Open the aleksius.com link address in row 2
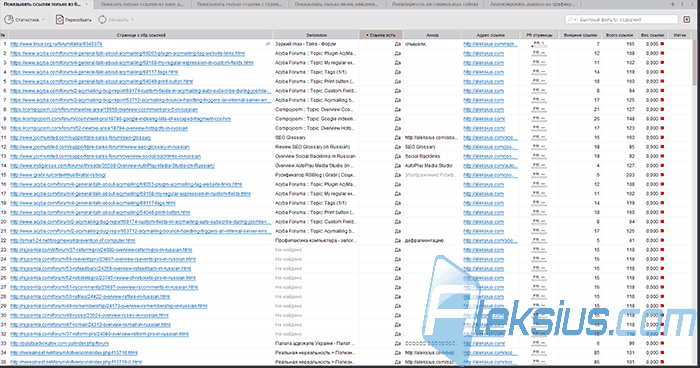700x368 pixels. 483,53
